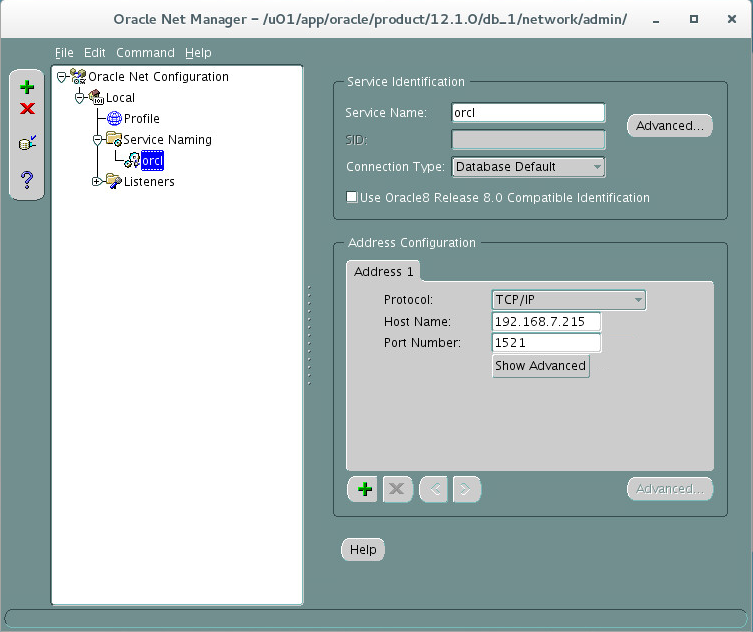Select the orcl service entry in tree
The height and width of the screenshot is (632, 753).
pos(152,160)
